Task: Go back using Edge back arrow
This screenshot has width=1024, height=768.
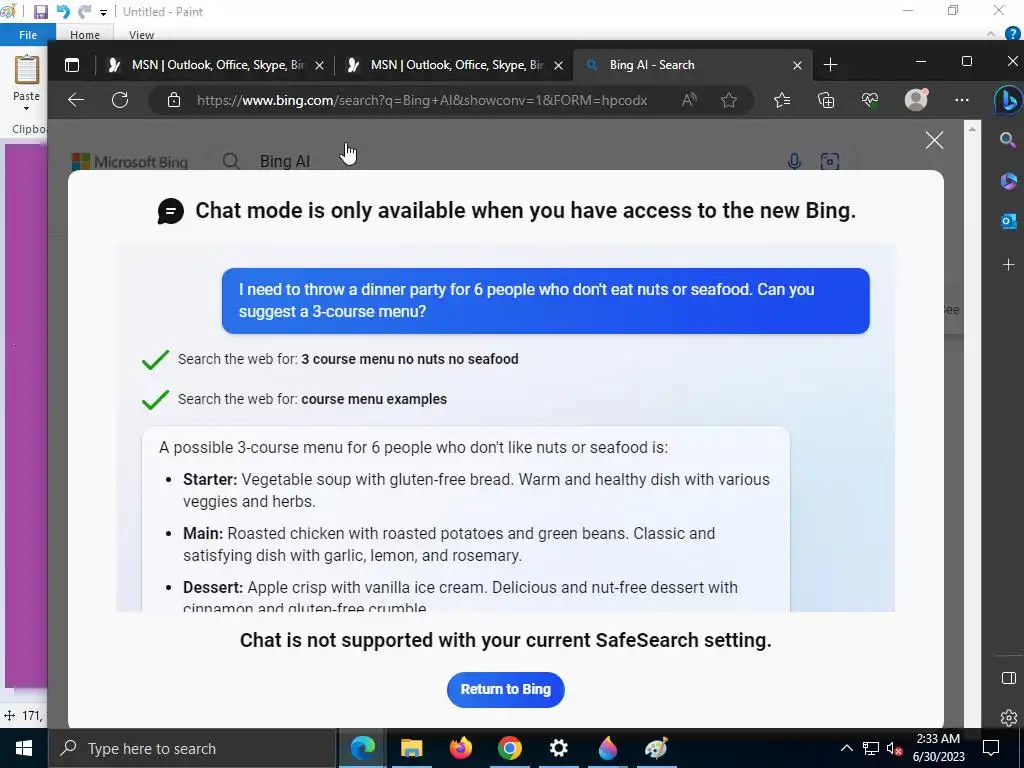Action: point(76,100)
